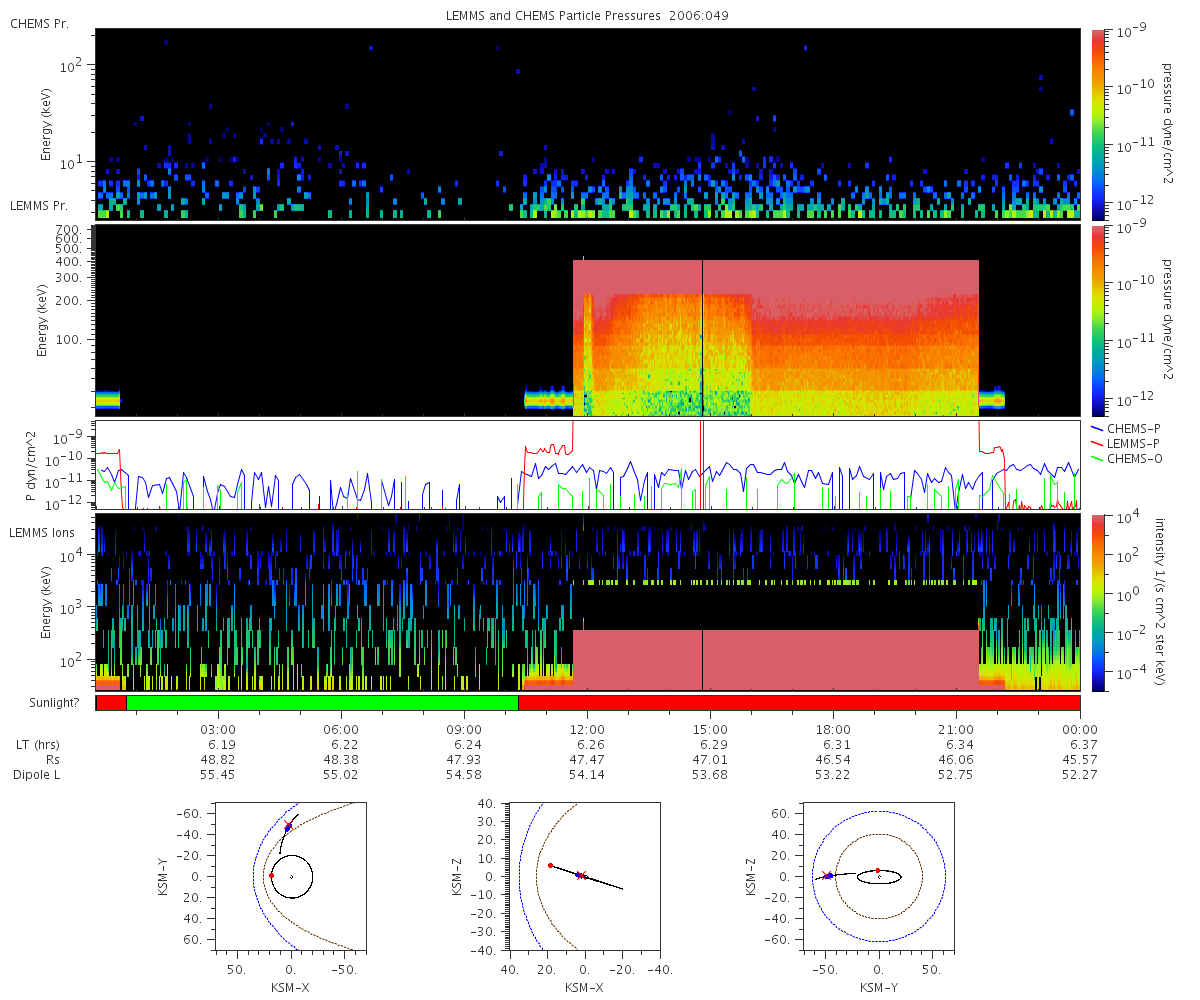Click the 12:00 time axis tick label
Viewport: 1200px width, 1000px height.
(587, 730)
